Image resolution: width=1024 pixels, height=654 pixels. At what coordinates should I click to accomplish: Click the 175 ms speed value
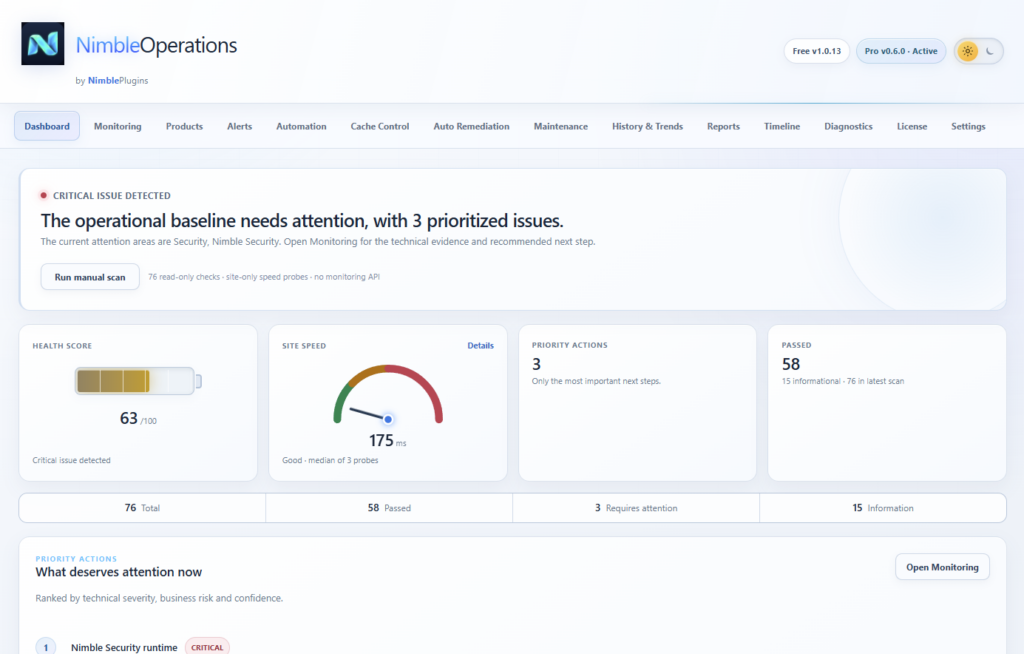[x=388, y=441]
